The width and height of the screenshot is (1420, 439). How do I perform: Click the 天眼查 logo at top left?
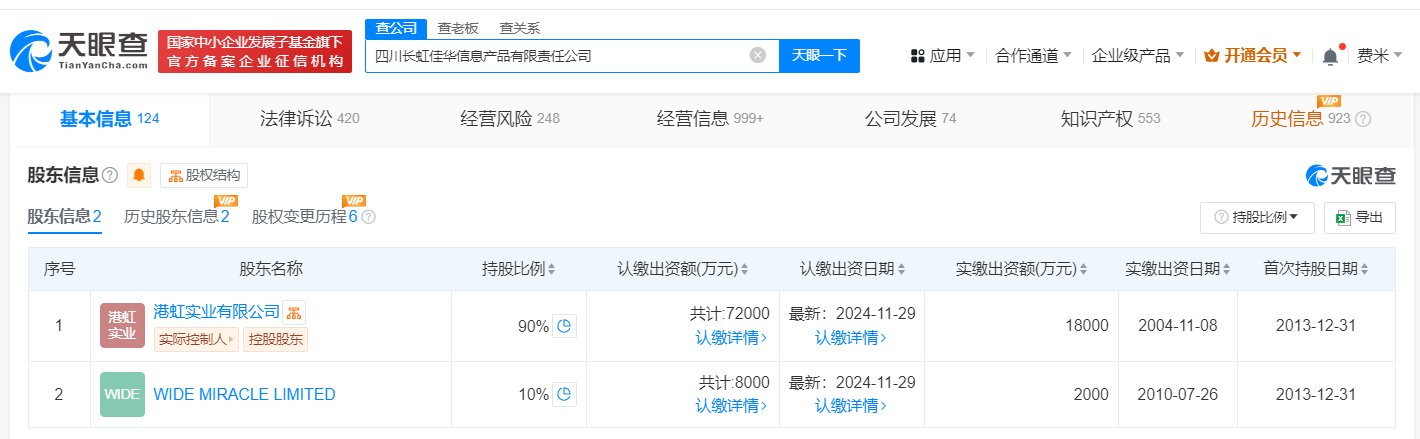coord(80,50)
